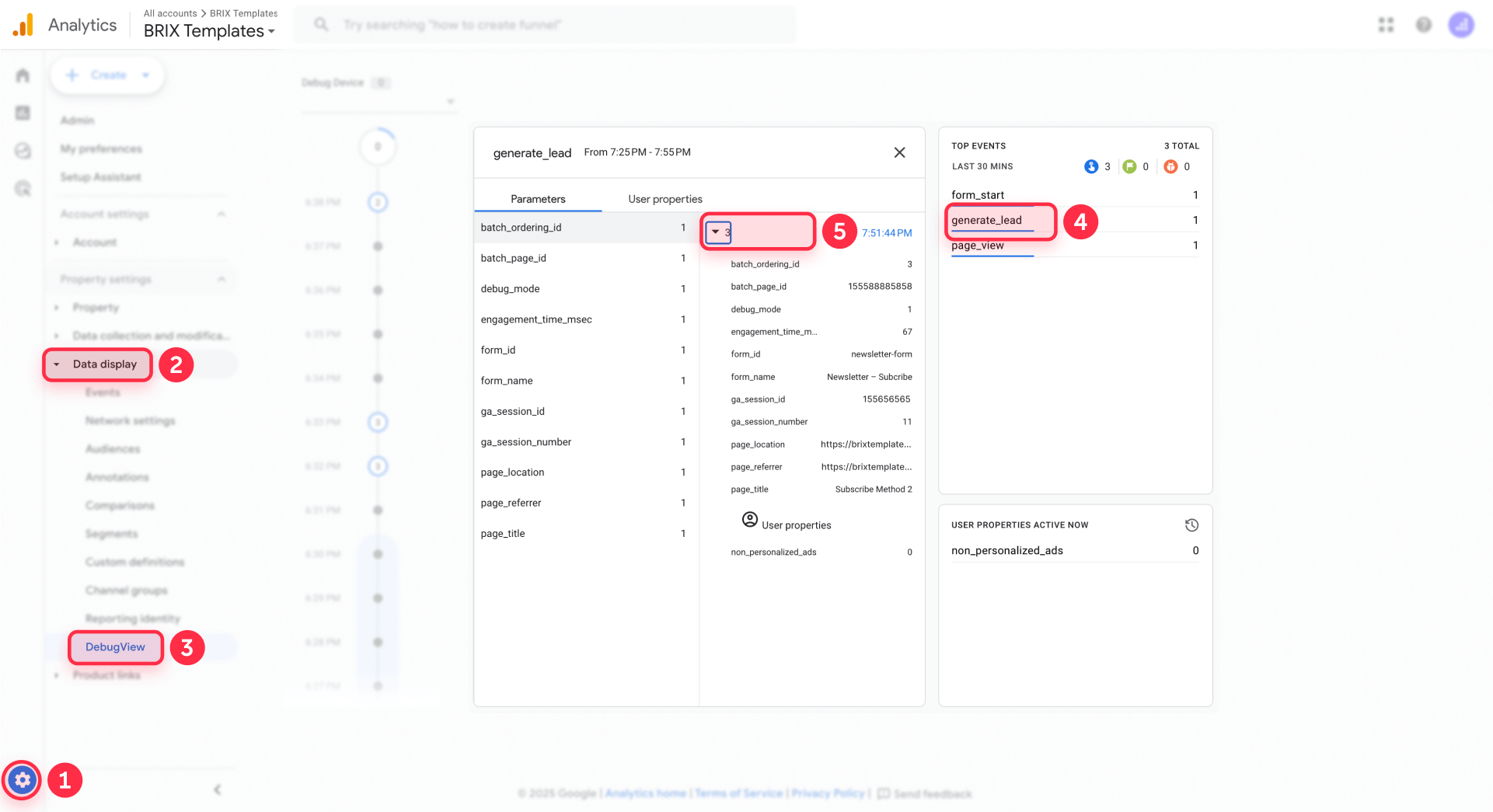This screenshot has height=812, width=1493.
Task: Open Analytics help with the question mark icon
Action: point(1424,24)
